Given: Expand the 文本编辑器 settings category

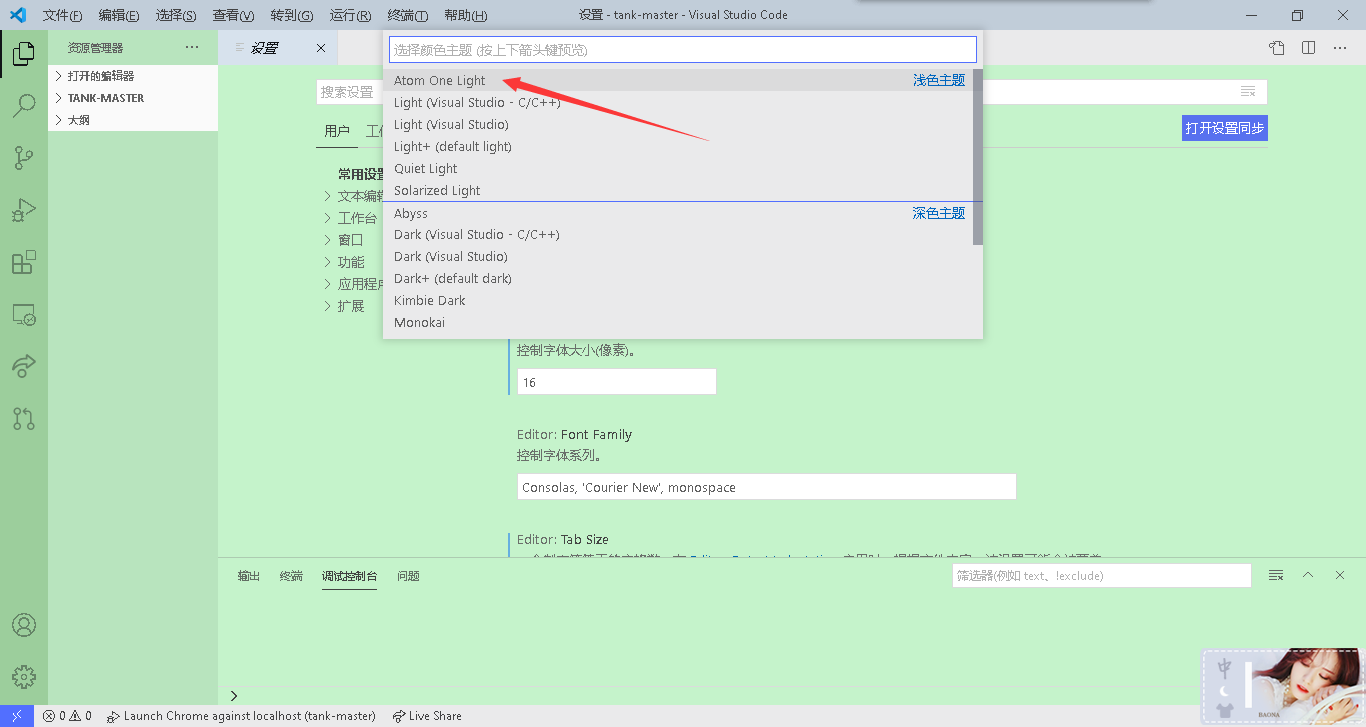Looking at the screenshot, I should pyautogui.click(x=352, y=196).
